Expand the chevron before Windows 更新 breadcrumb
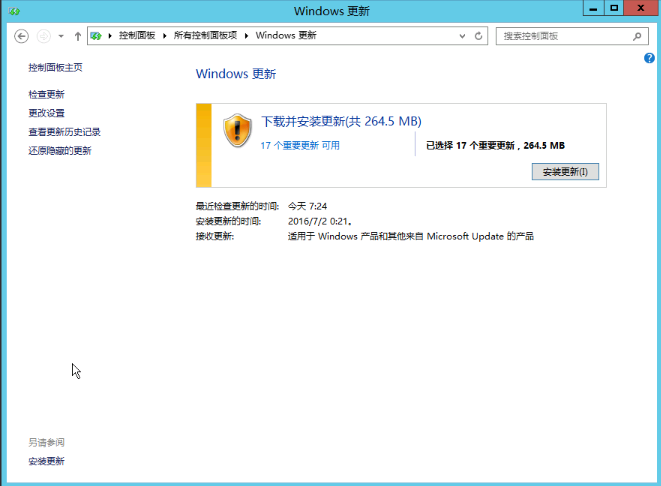 (247, 36)
